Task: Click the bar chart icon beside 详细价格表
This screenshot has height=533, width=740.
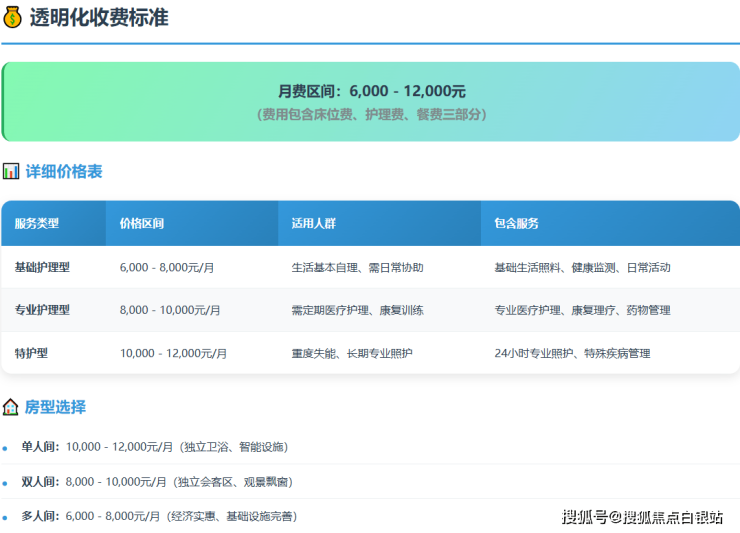Action: [x=11, y=171]
